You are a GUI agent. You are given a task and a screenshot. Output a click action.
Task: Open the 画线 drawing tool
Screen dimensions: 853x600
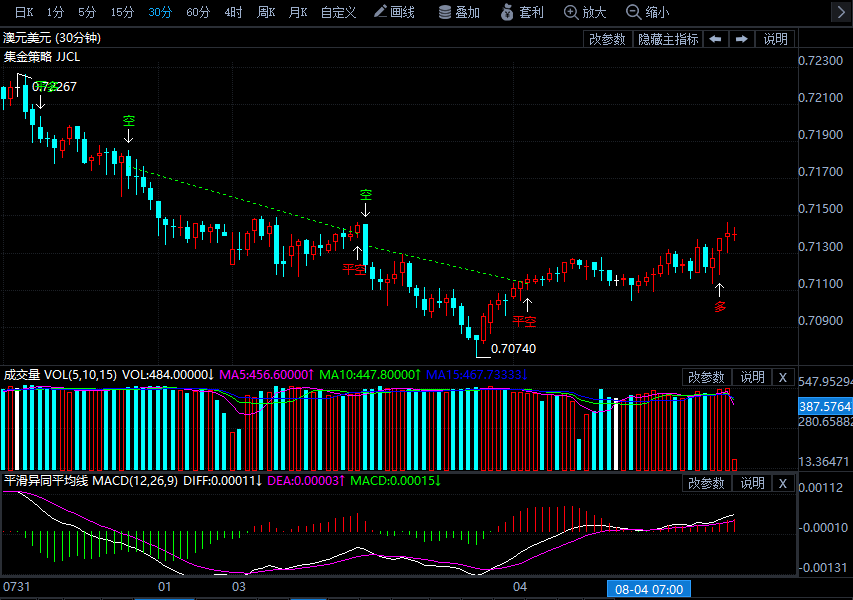point(394,12)
